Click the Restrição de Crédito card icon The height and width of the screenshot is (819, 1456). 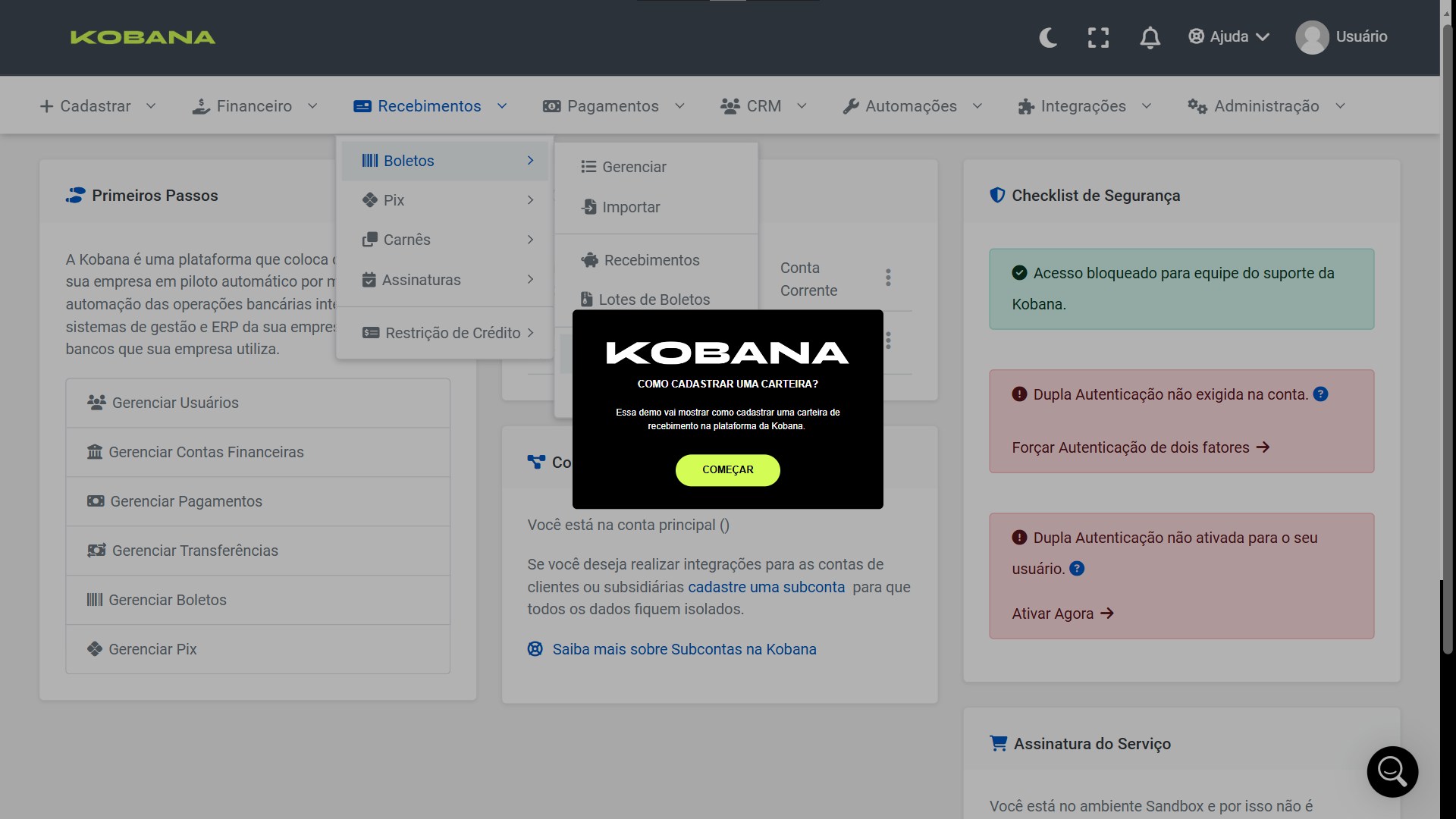coord(371,333)
